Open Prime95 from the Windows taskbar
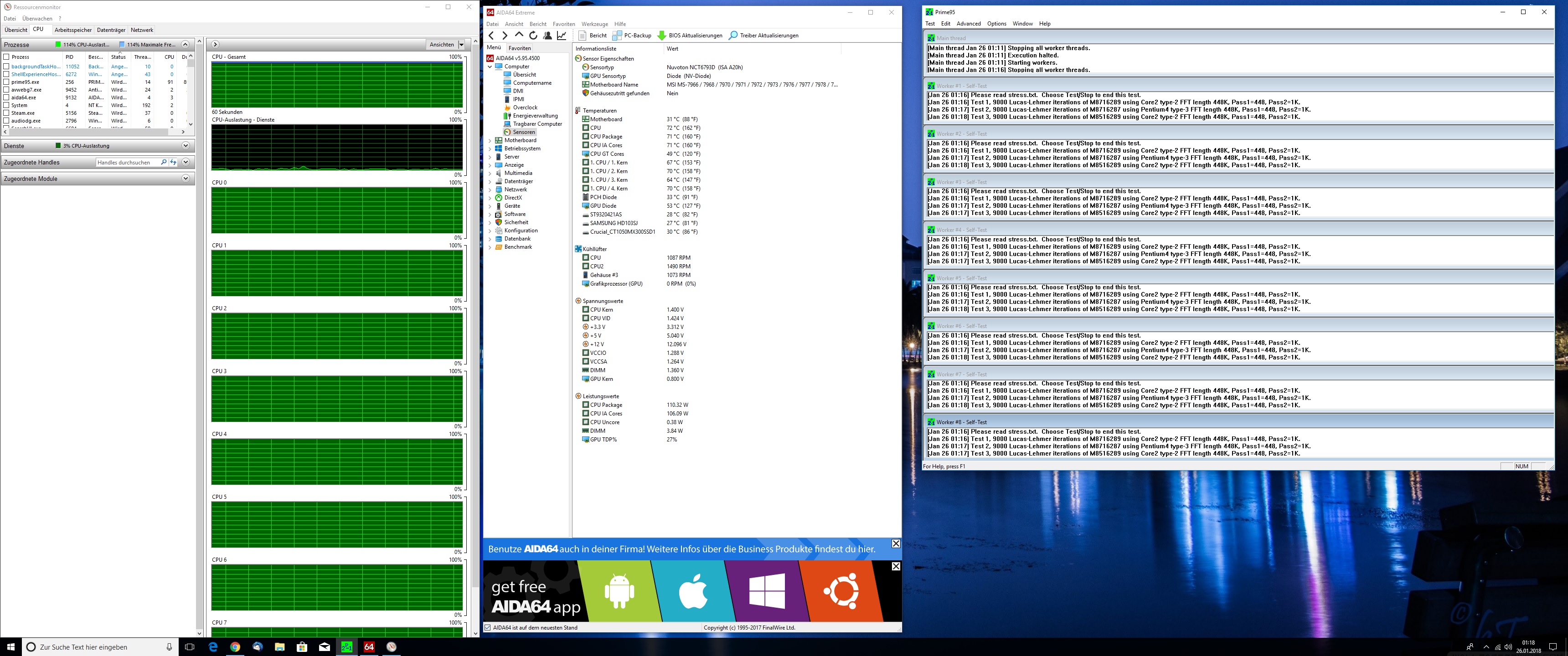The width and height of the screenshot is (1568, 656). click(346, 647)
